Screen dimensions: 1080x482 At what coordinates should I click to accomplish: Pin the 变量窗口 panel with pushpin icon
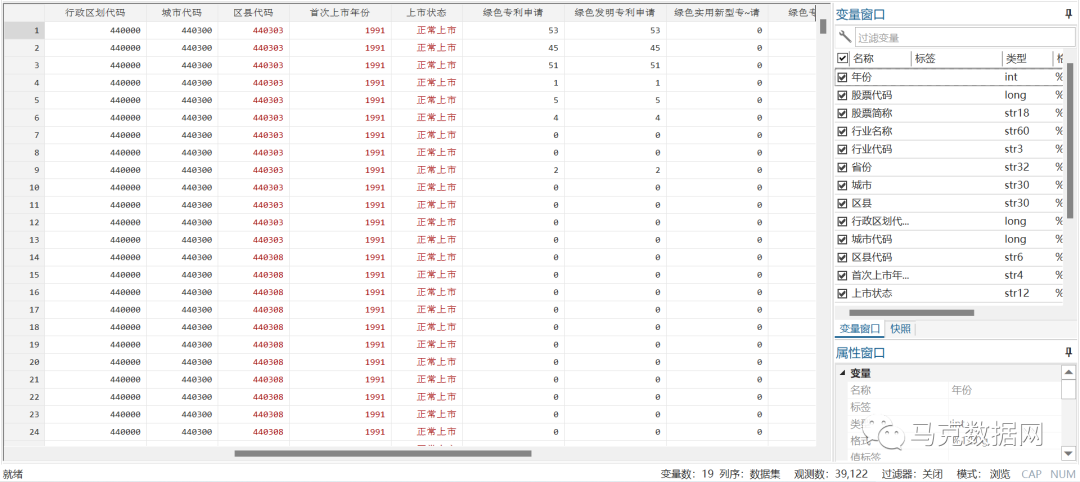point(1067,14)
